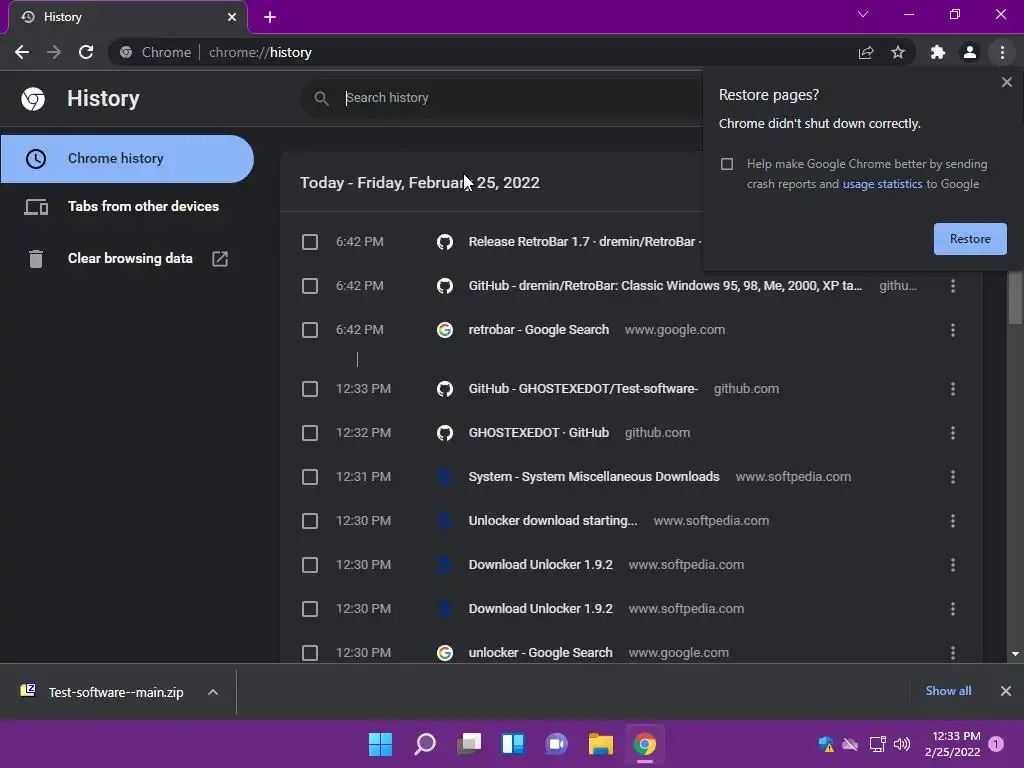Check the GHOSTEXEDOT/Test-software entry checkbox
Screen dimensions: 1024x768
[x=310, y=389]
